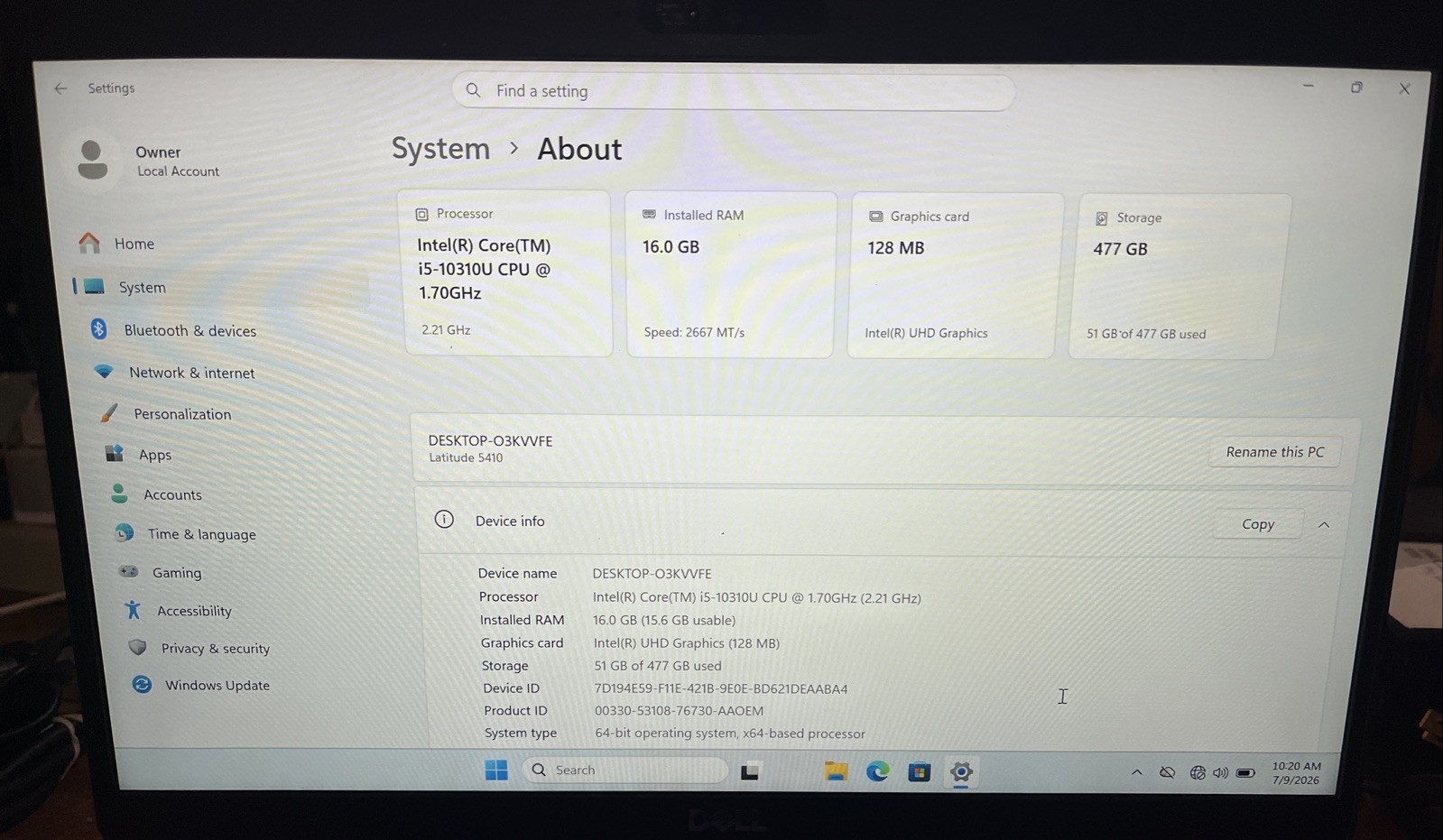Open Microsoft Store from the taskbar

pyautogui.click(x=919, y=772)
